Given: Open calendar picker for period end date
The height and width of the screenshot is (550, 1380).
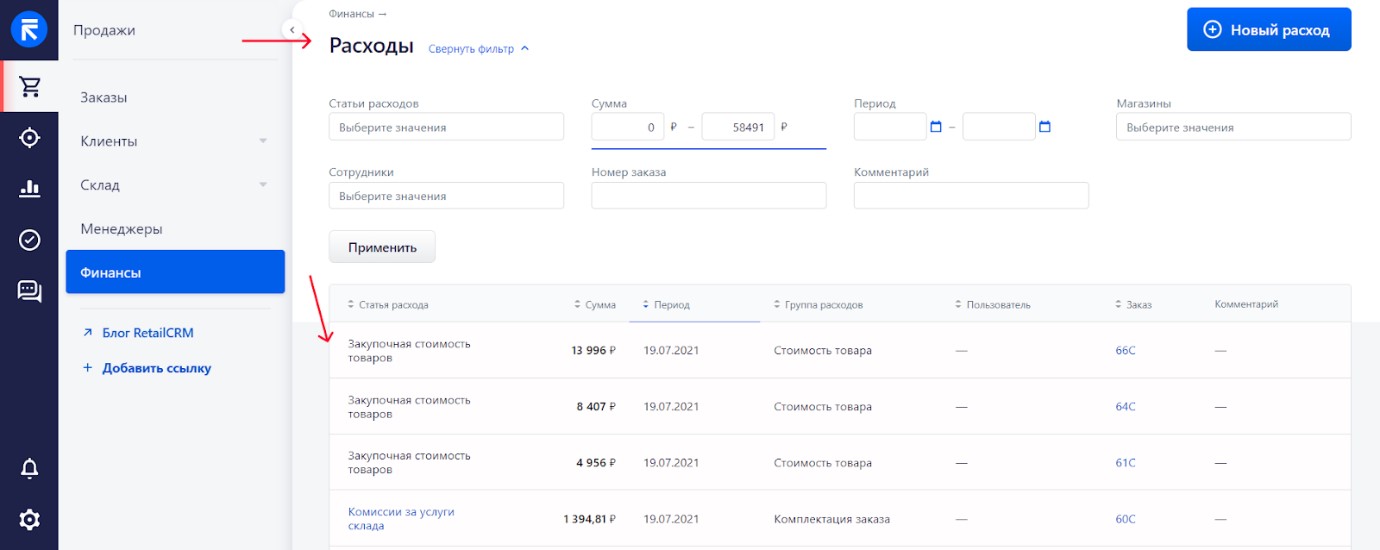Looking at the screenshot, I should click(1045, 127).
